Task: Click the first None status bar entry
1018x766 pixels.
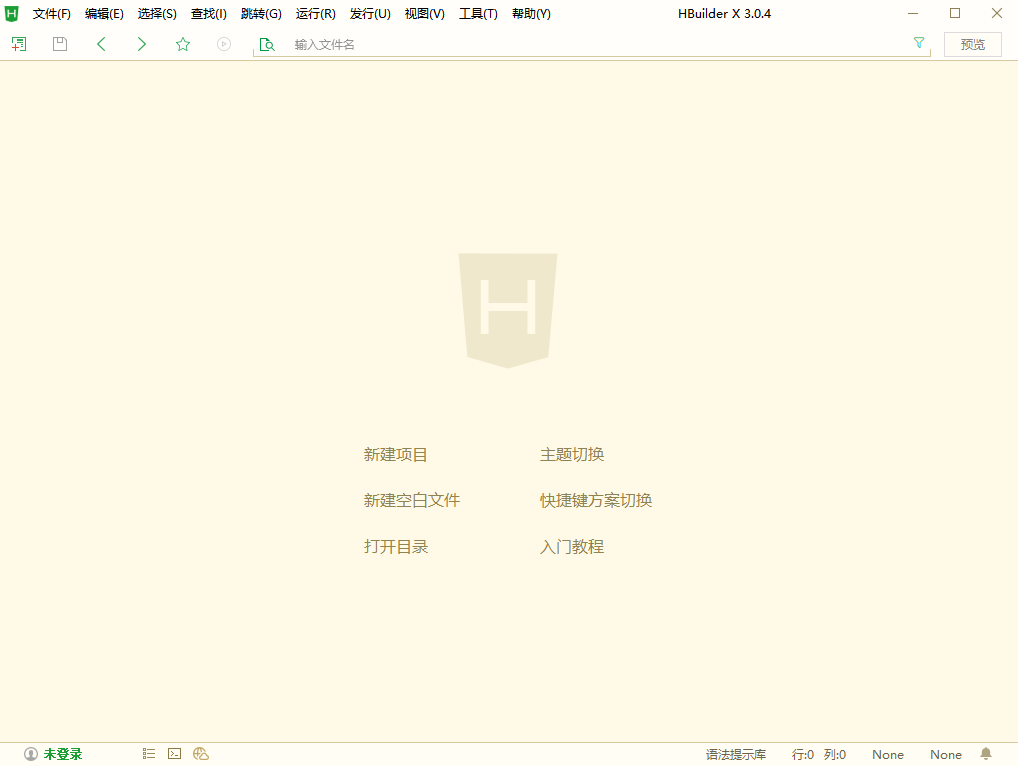Action: coord(888,754)
